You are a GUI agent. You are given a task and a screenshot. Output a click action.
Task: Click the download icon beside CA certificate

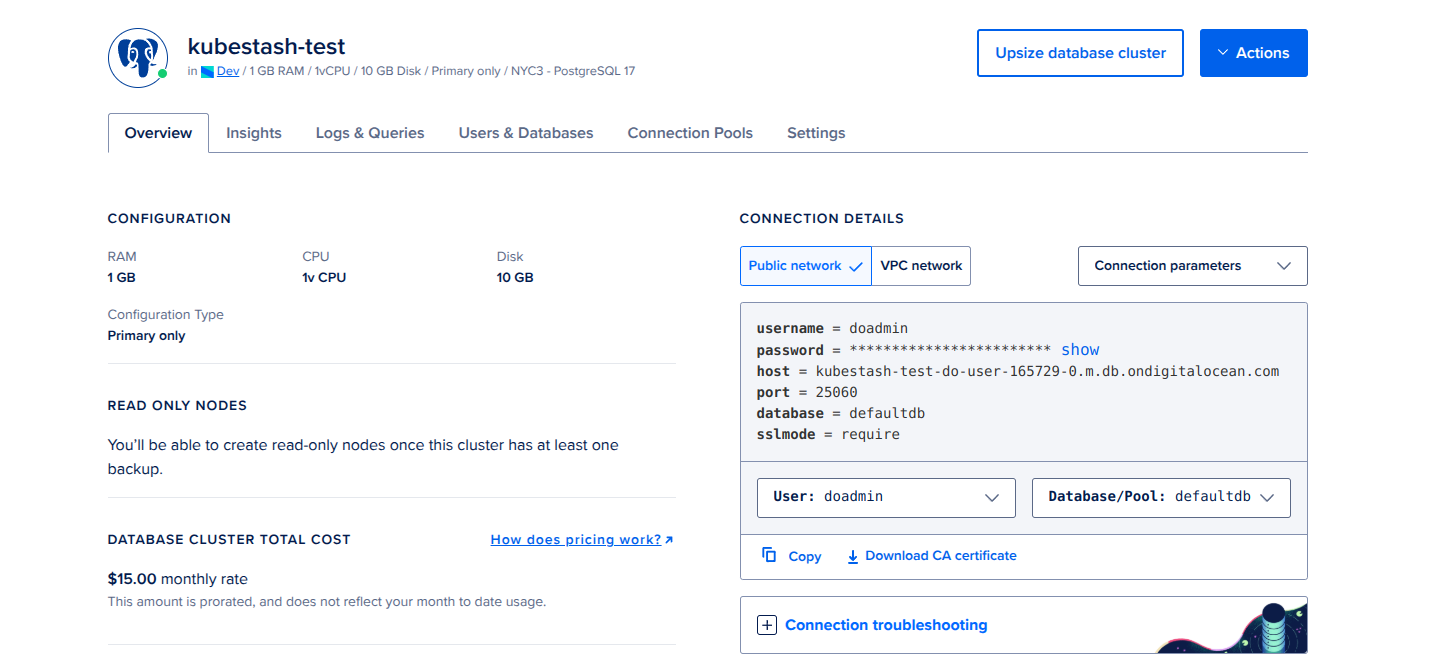point(853,555)
